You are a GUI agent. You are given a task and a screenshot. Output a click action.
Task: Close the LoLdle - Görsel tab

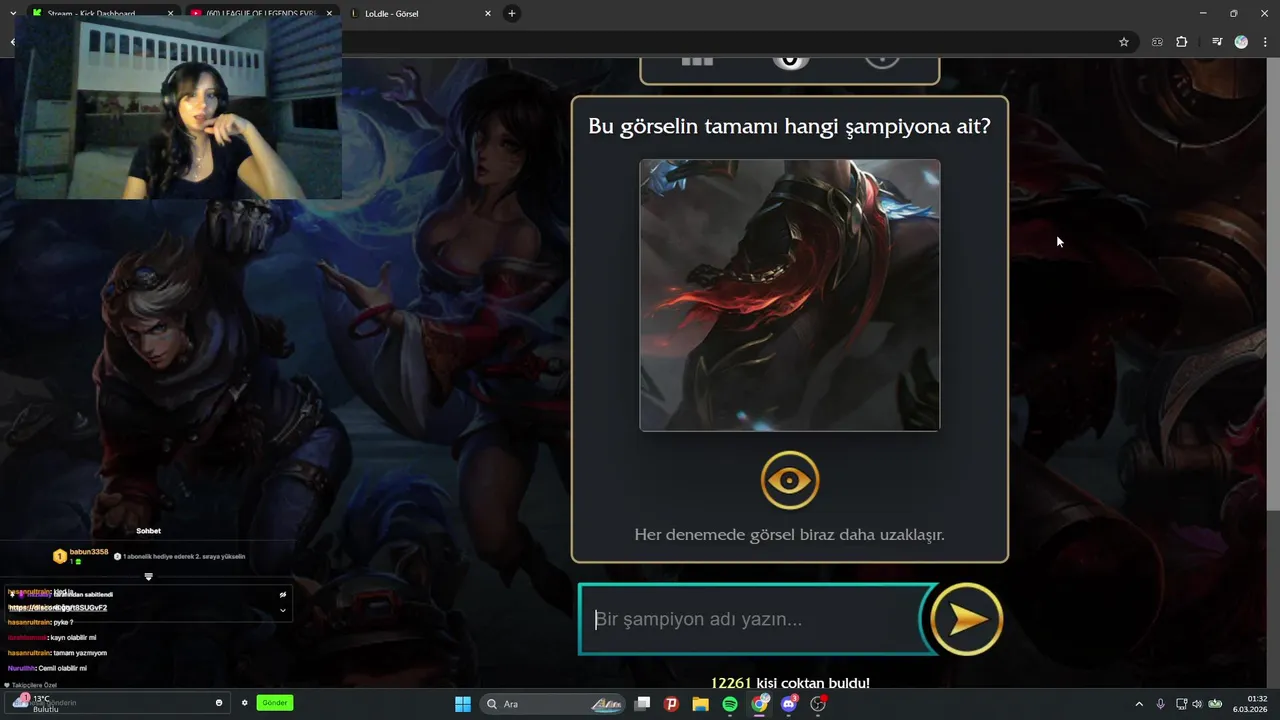tap(488, 14)
